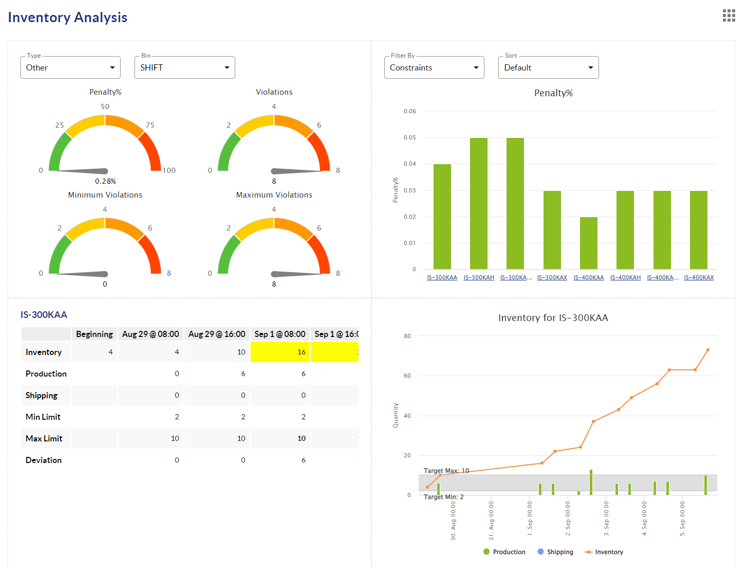This screenshot has width=740, height=575.
Task: Select the IS-400KAA axis label link
Action: coord(588,277)
